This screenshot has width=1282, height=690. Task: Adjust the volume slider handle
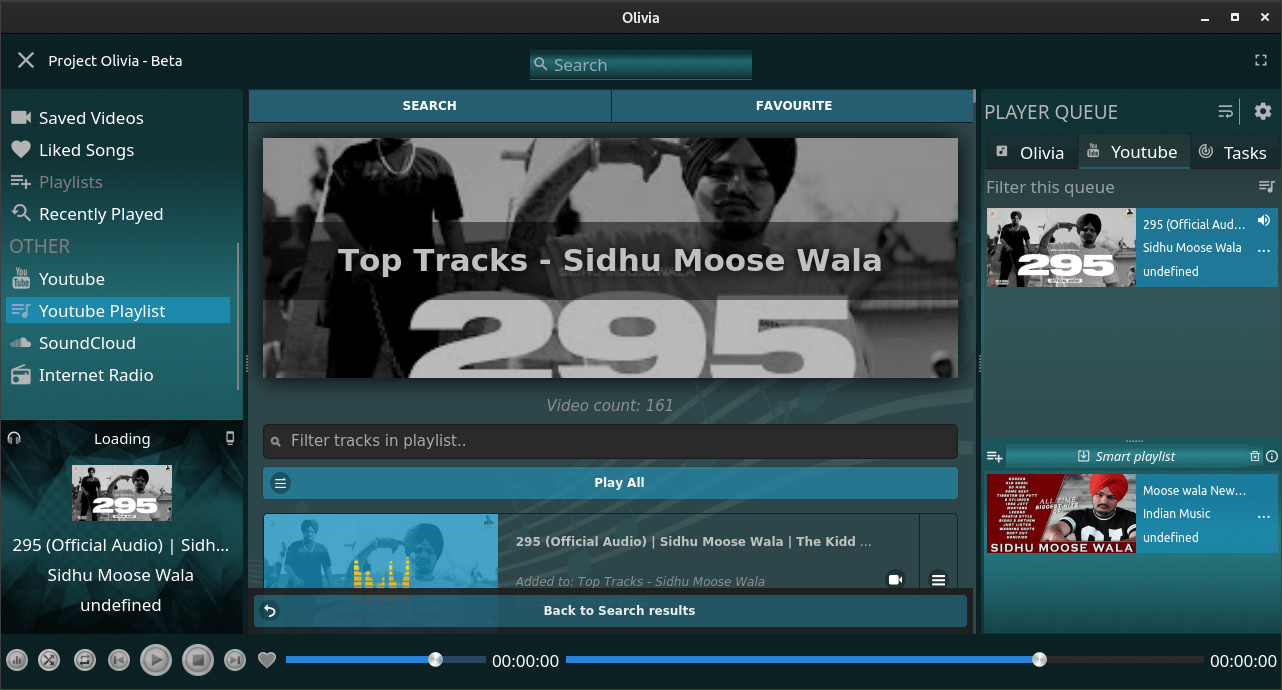click(435, 659)
